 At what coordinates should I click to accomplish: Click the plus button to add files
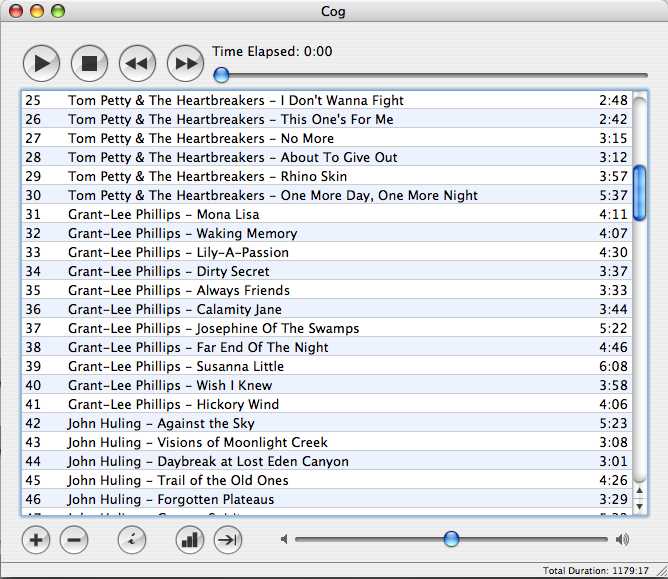tap(36, 540)
